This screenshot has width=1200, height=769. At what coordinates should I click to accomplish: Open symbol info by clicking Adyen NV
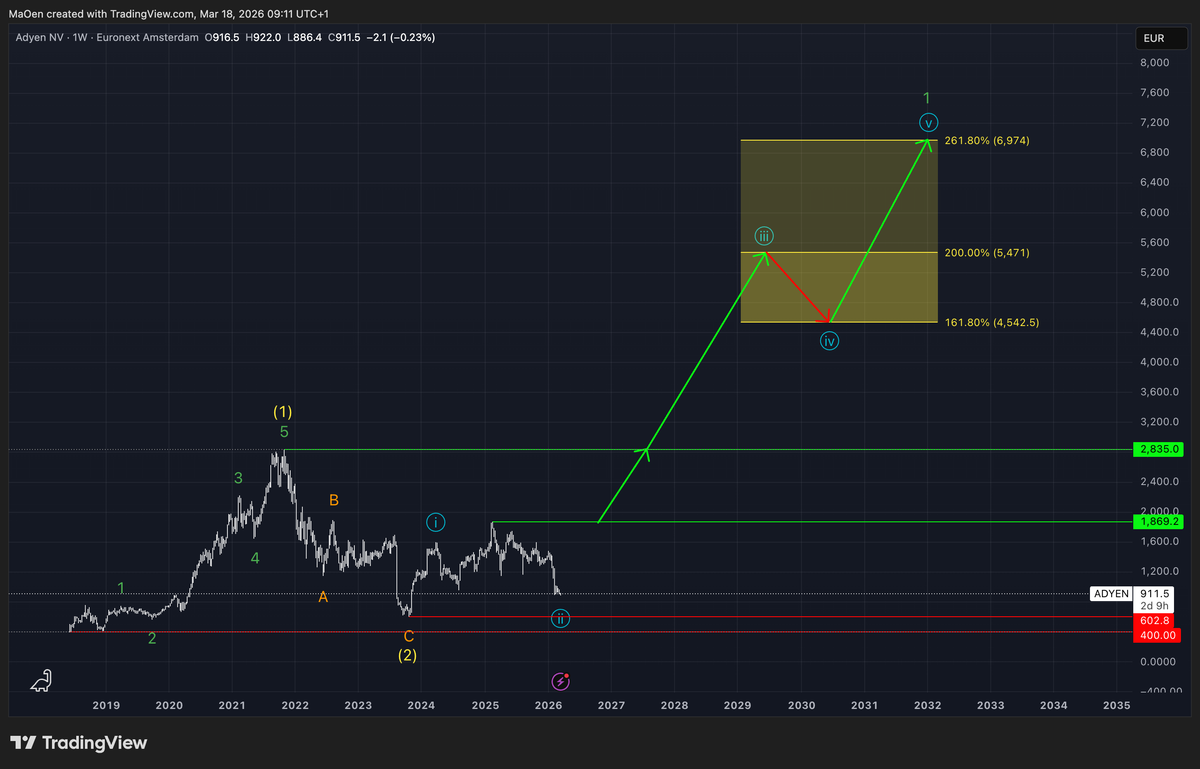tap(41, 37)
